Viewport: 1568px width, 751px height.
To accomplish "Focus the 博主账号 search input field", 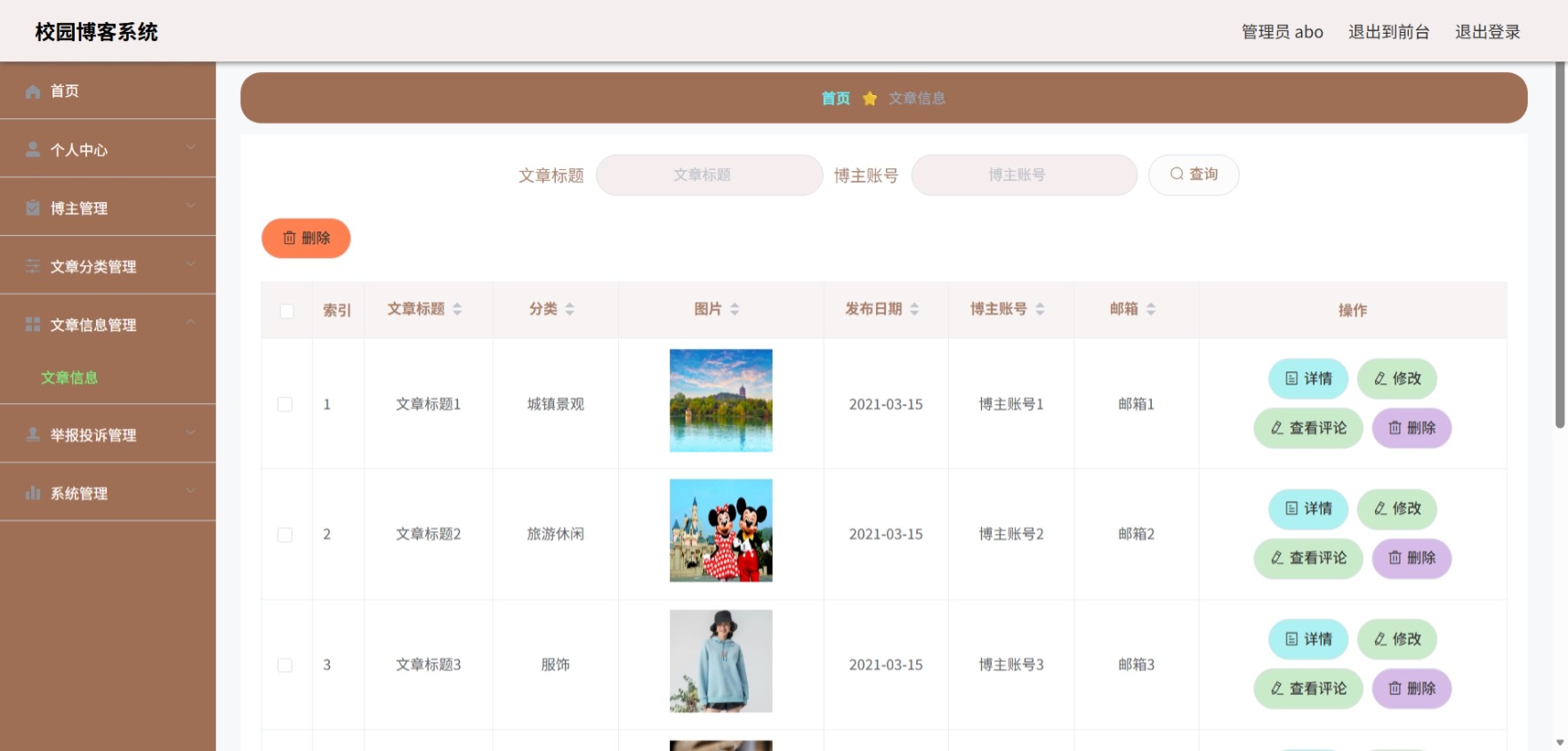I will pyautogui.click(x=1025, y=174).
